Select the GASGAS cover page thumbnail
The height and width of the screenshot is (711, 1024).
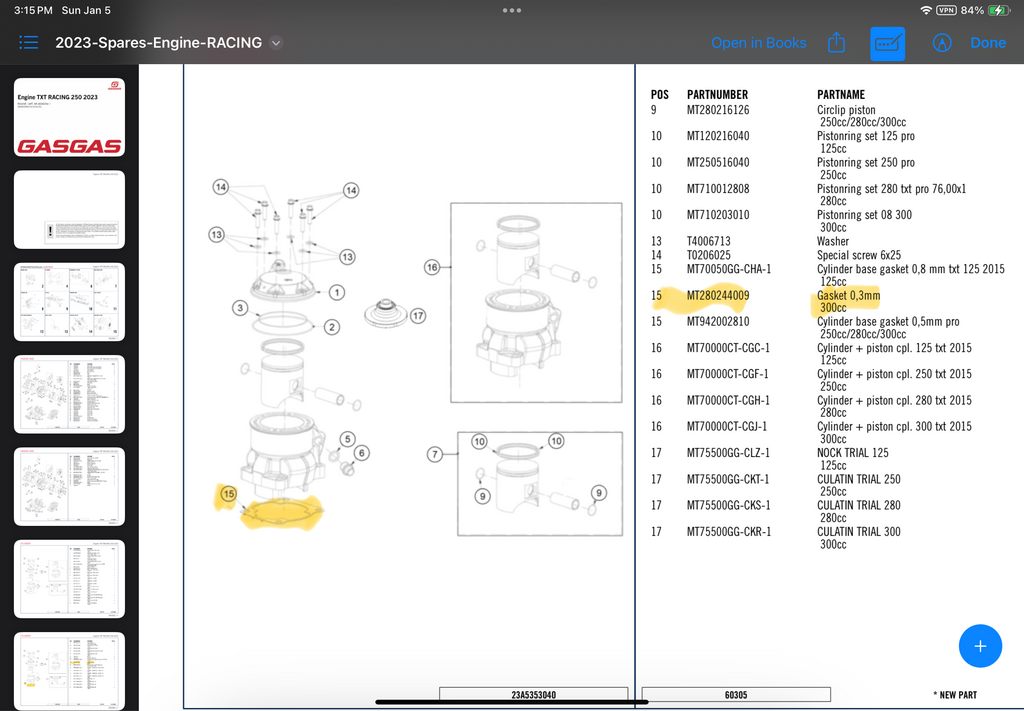pos(69,117)
